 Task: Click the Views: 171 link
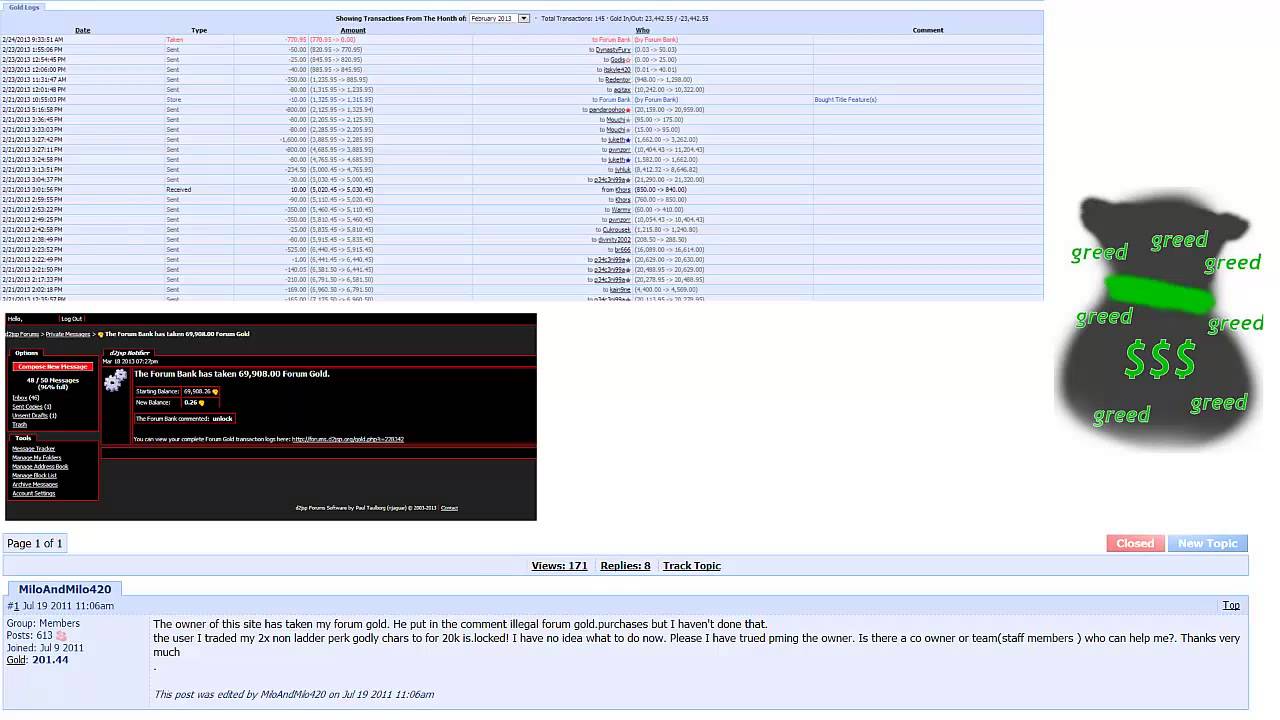pyautogui.click(x=559, y=566)
